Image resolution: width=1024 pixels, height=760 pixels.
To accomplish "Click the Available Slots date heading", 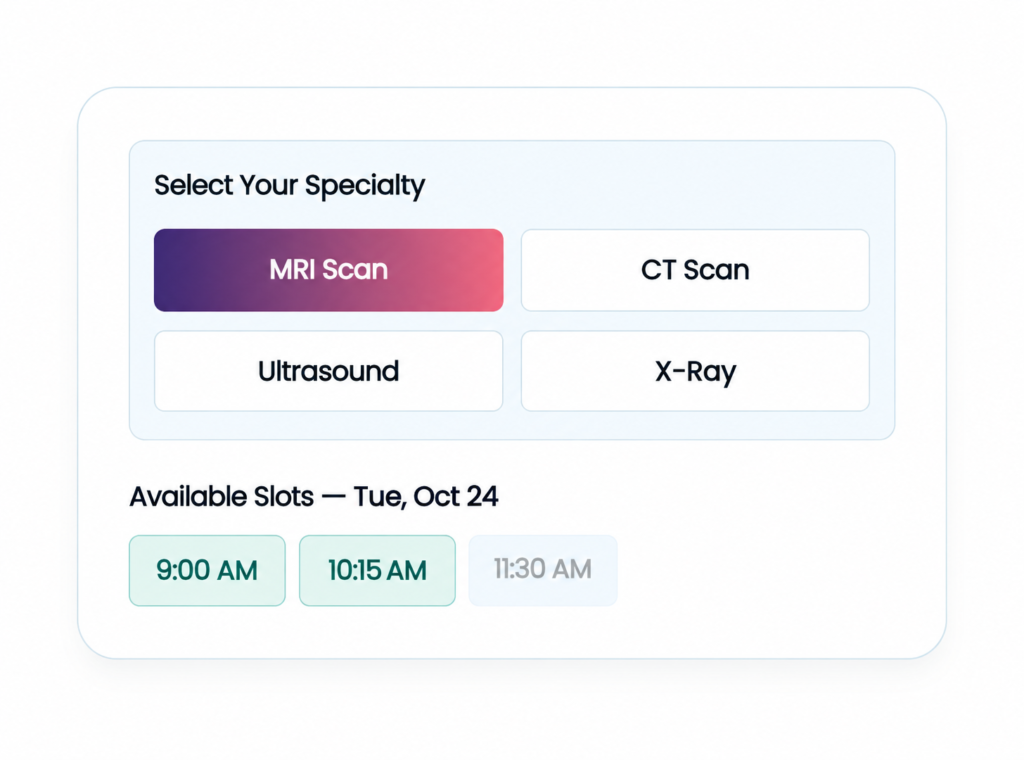I will (313, 497).
